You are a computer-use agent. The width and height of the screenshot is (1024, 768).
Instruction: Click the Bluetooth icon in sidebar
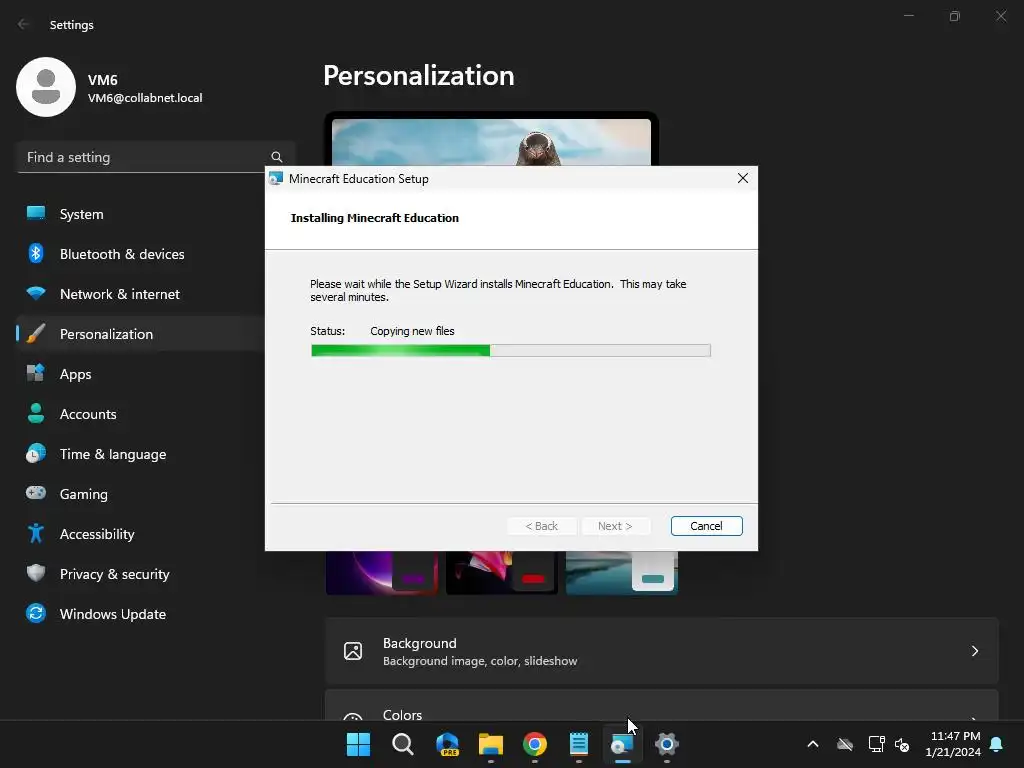point(36,253)
